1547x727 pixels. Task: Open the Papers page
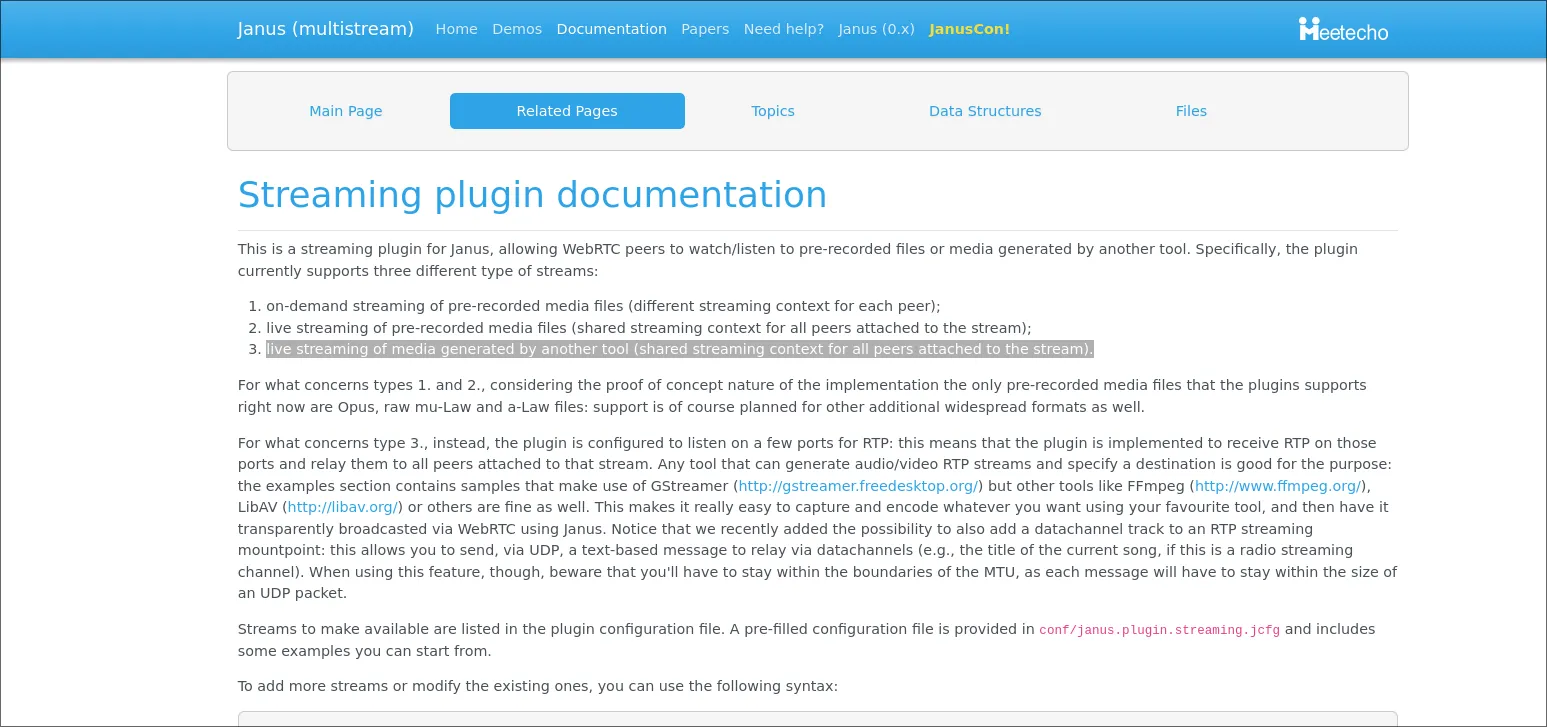705,29
